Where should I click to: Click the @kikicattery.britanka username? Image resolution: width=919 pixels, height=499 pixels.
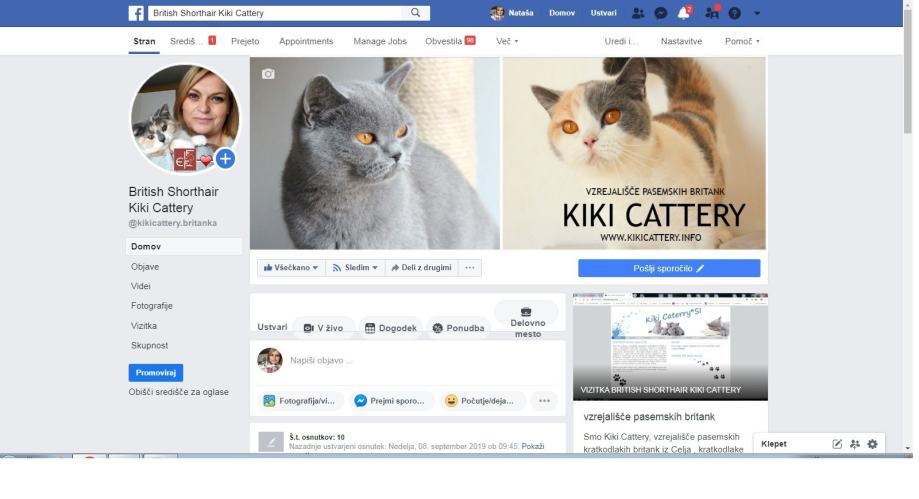pos(173,223)
